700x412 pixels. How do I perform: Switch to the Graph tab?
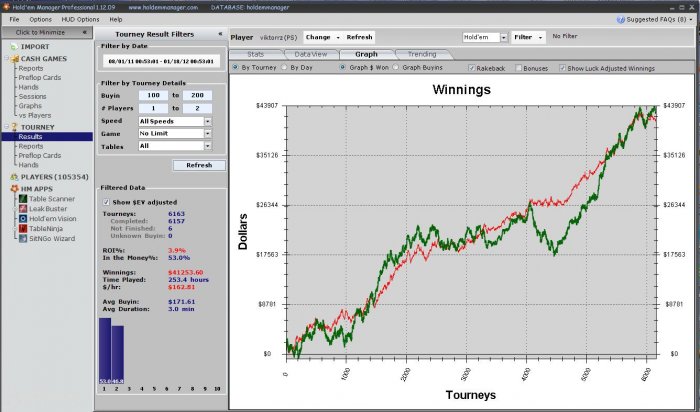366,54
